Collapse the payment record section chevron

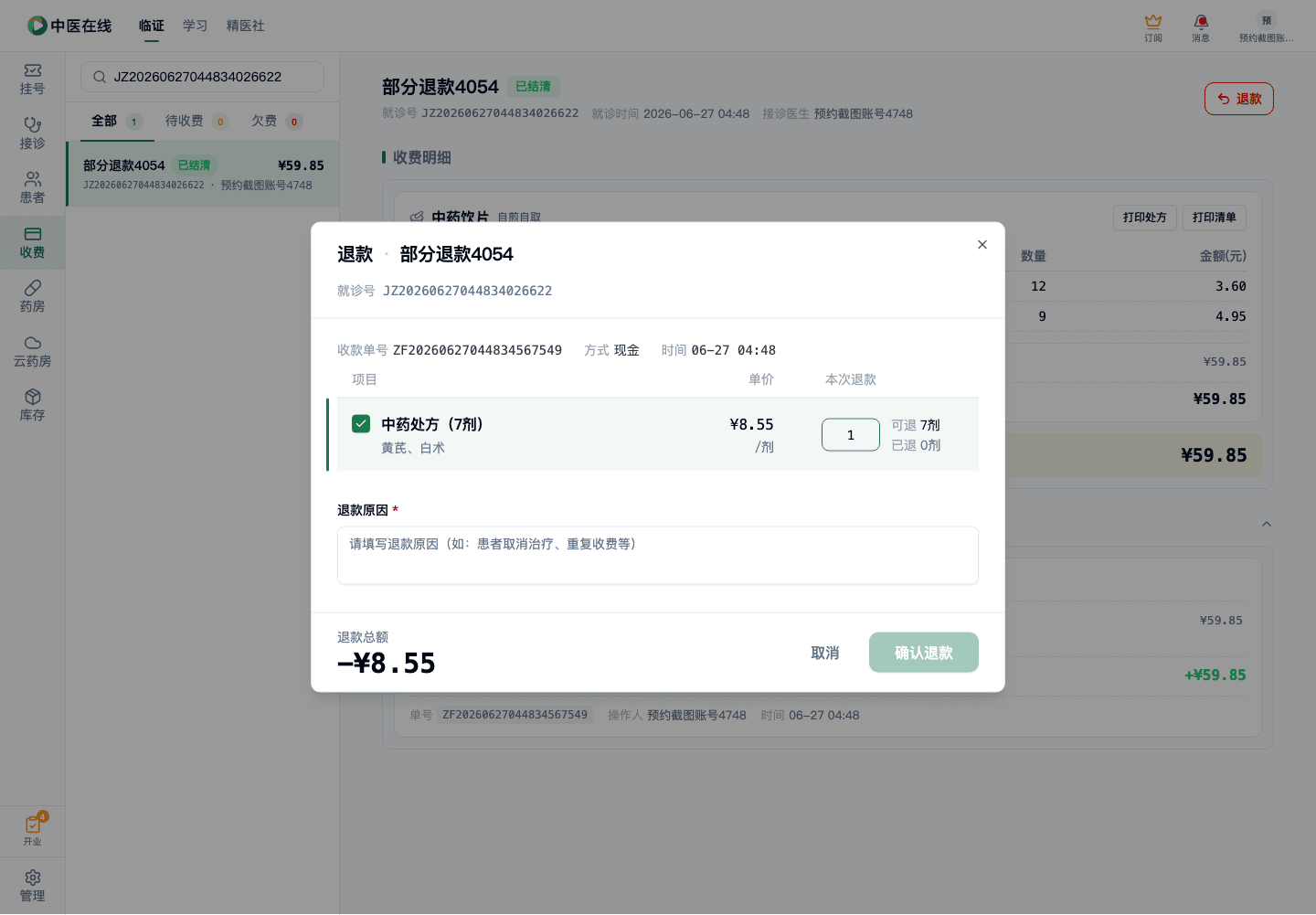pos(1267,524)
